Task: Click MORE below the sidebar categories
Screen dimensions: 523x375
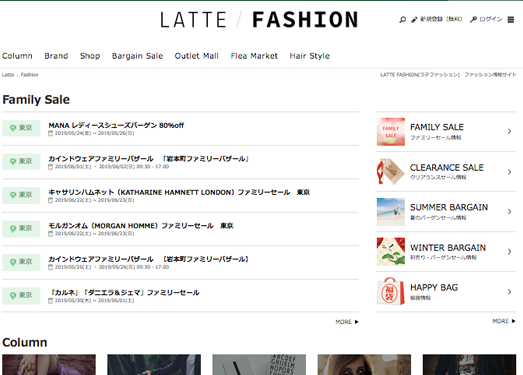Action: pyautogui.click(x=504, y=321)
